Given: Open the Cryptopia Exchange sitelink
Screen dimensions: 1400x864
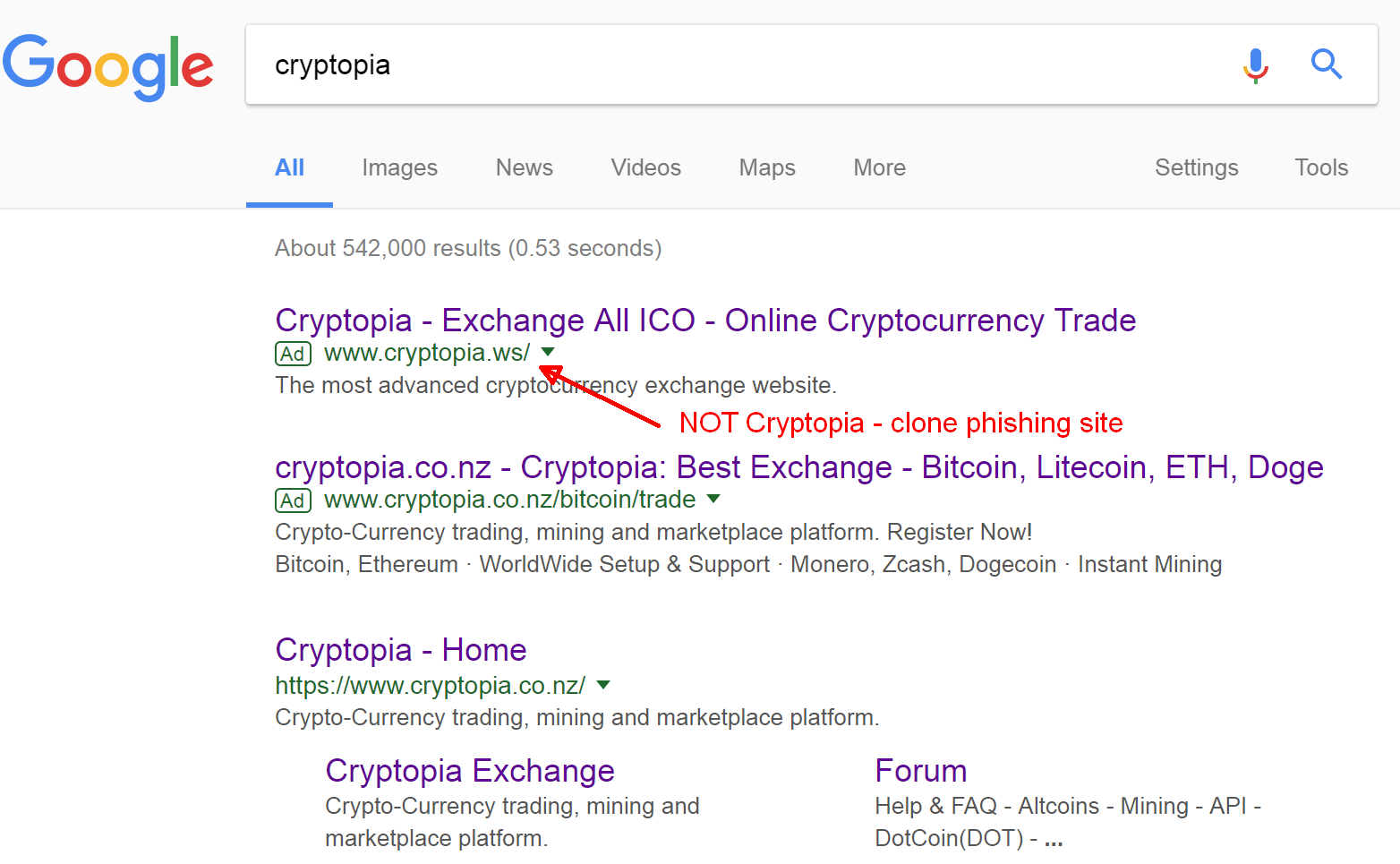Looking at the screenshot, I should point(470,771).
